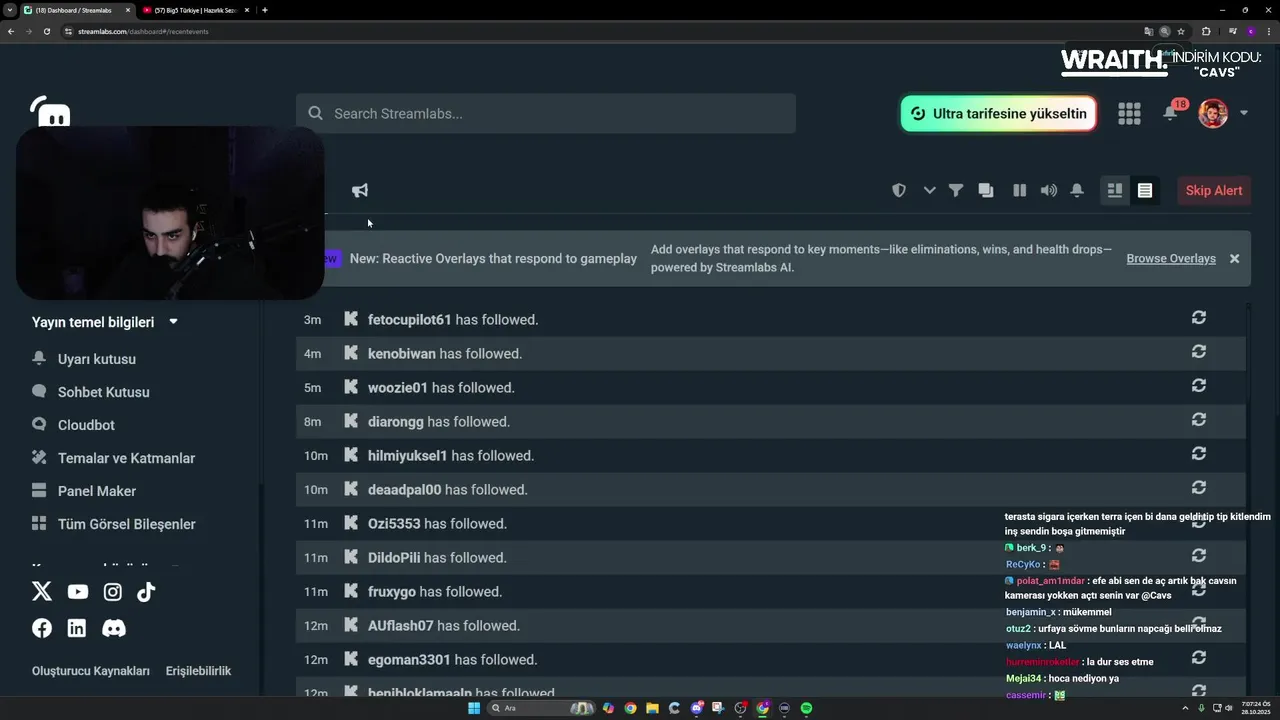The height and width of the screenshot is (720, 1280).
Task: Dismiss the Reactive Overlays banner
Action: [x=1234, y=258]
